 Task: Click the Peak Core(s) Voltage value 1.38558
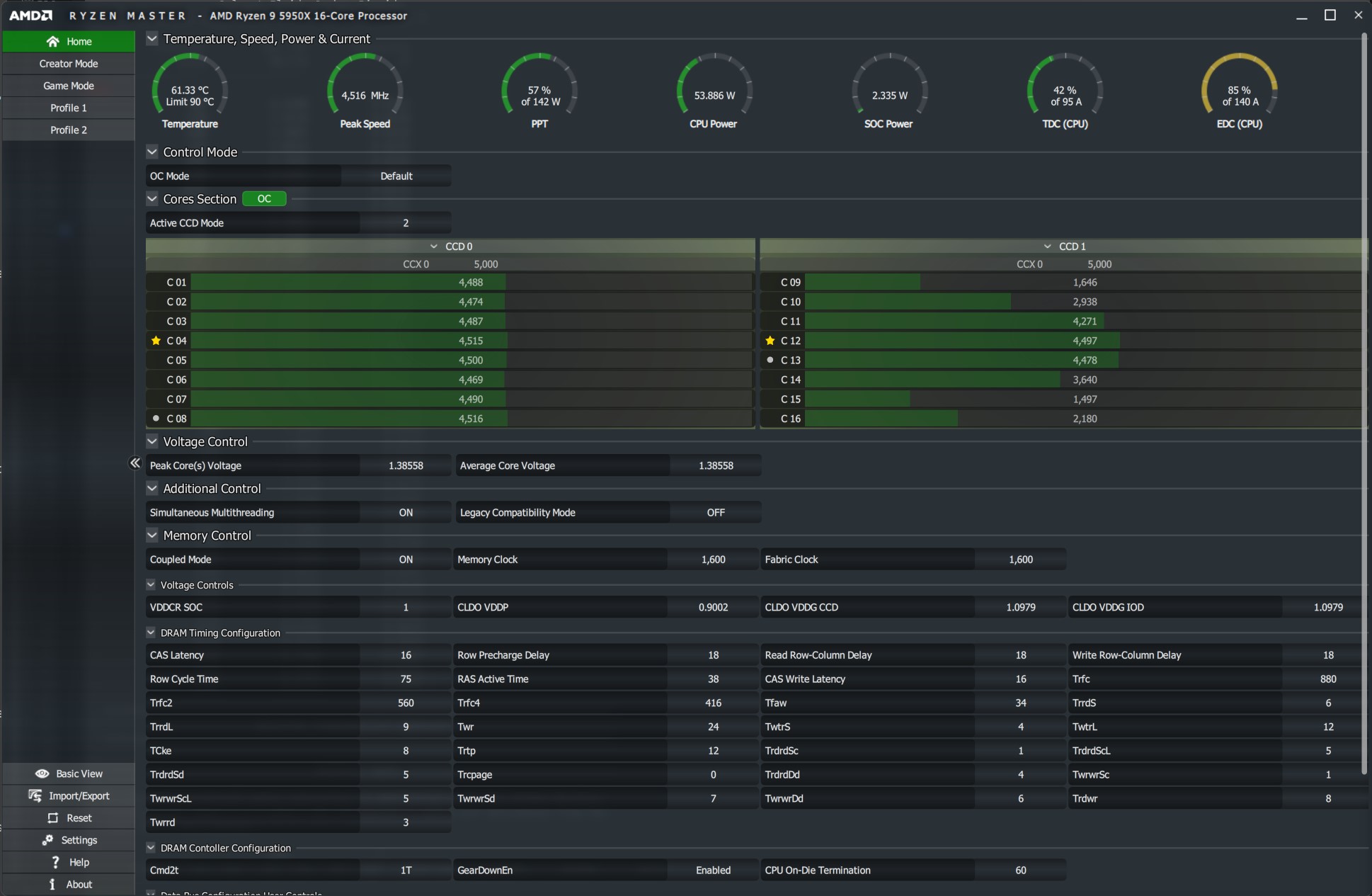[x=406, y=465]
